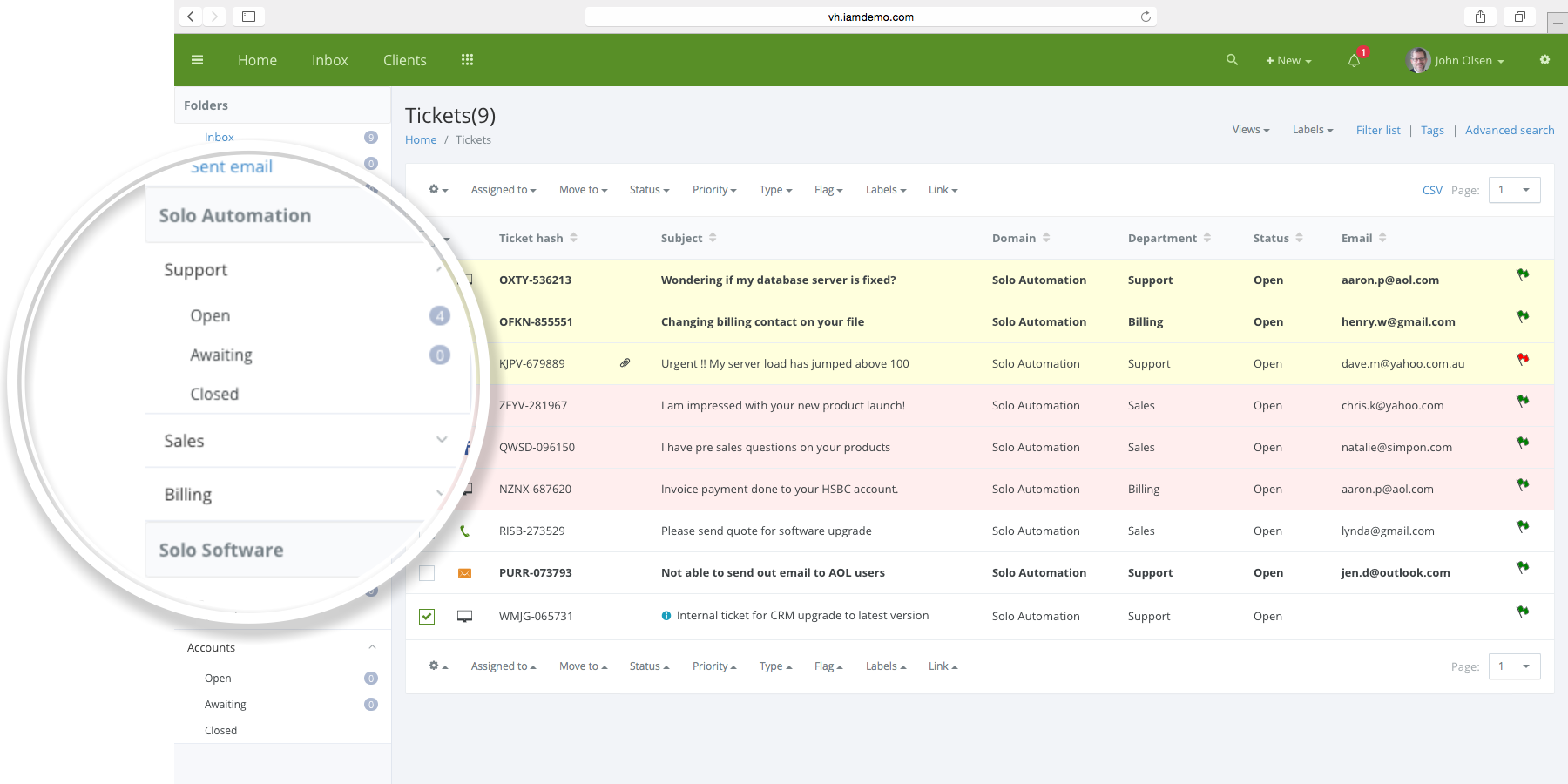Open the apps grid icon beside Clients
1568x784 pixels.
(467, 60)
